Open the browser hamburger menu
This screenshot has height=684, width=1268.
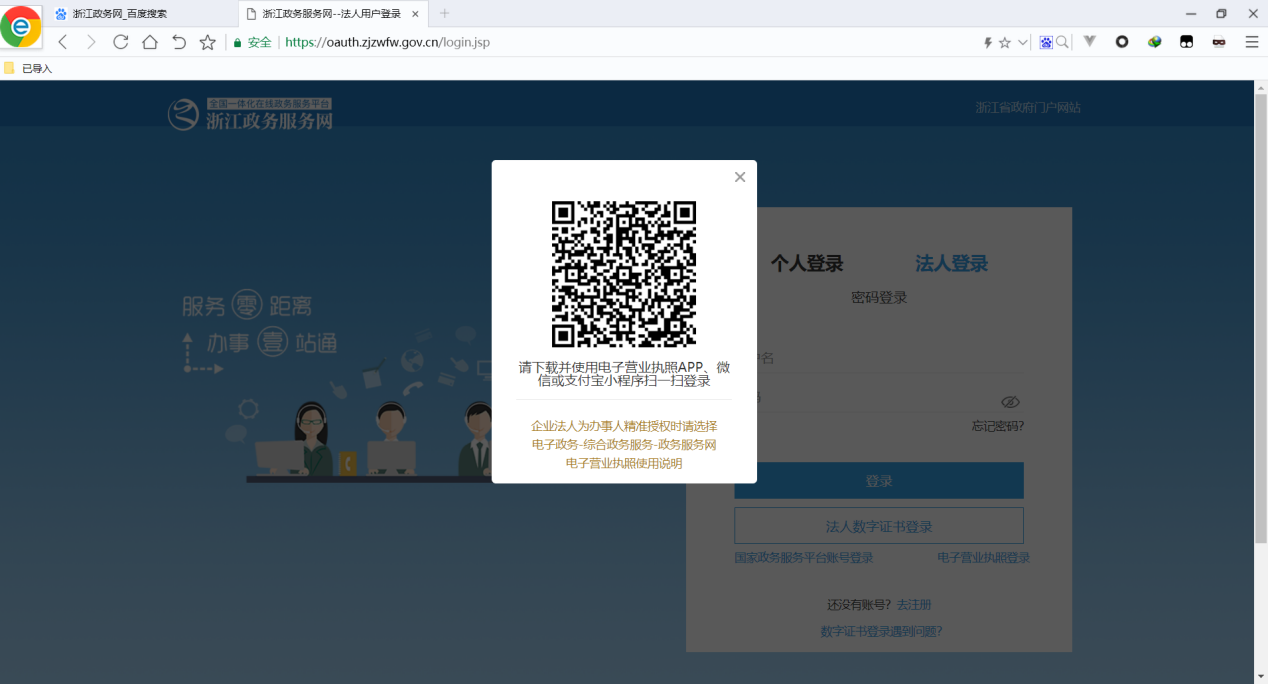1251,42
